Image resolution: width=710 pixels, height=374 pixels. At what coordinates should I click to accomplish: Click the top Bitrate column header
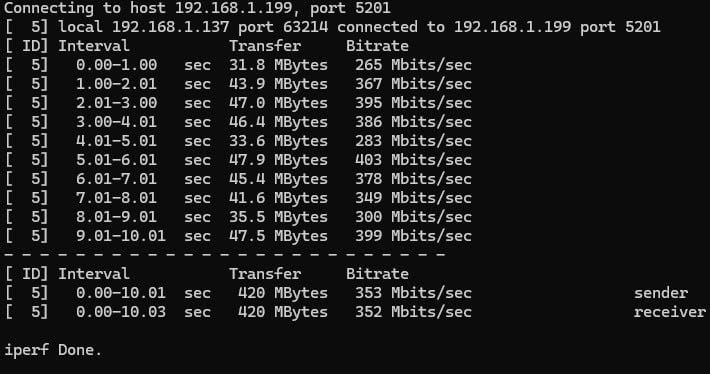click(x=377, y=46)
